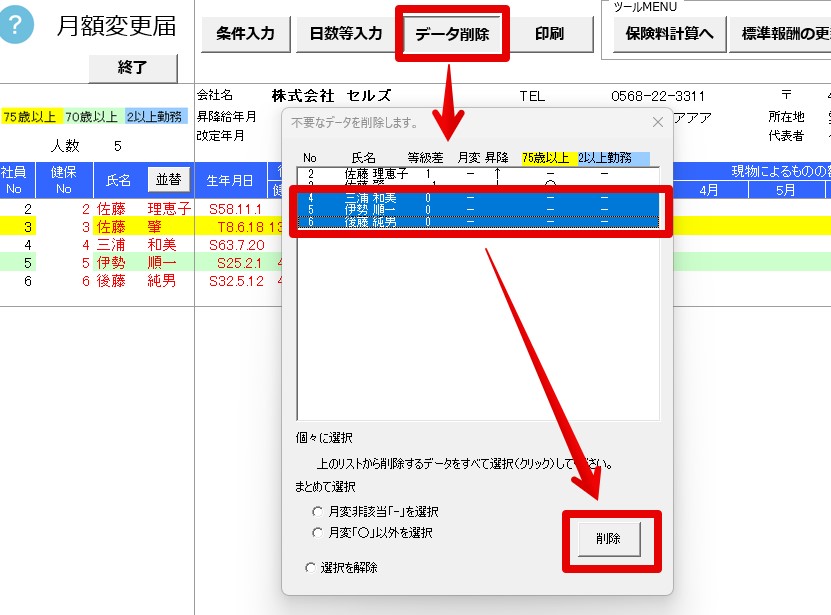Click the 2以上勤務 blue legend swatch

click(x=155, y=116)
